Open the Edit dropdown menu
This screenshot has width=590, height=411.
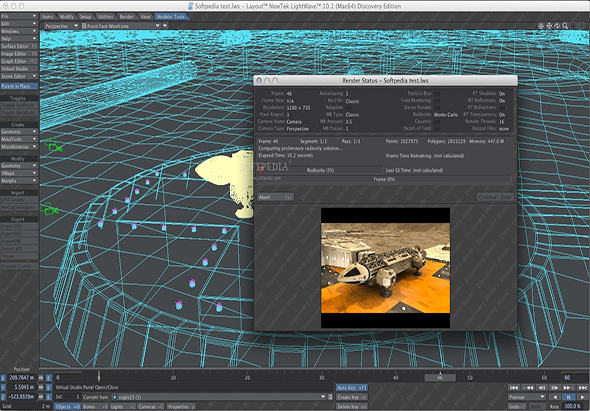(19, 24)
